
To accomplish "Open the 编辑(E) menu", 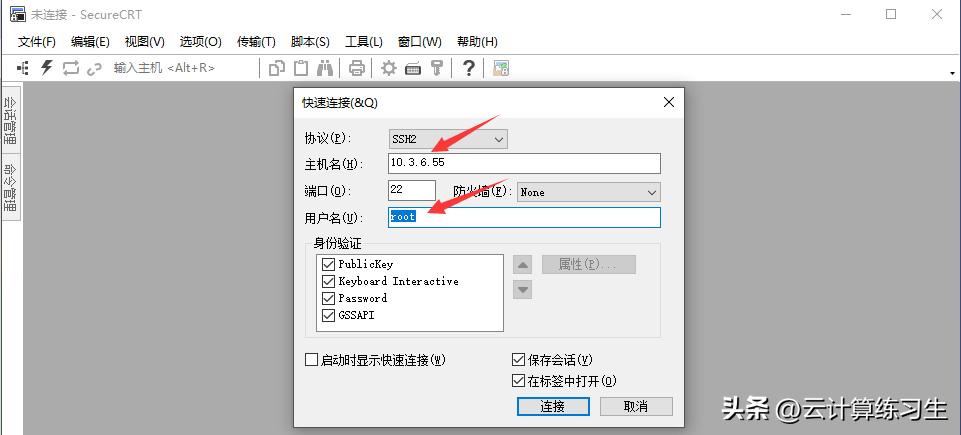I will [x=90, y=42].
